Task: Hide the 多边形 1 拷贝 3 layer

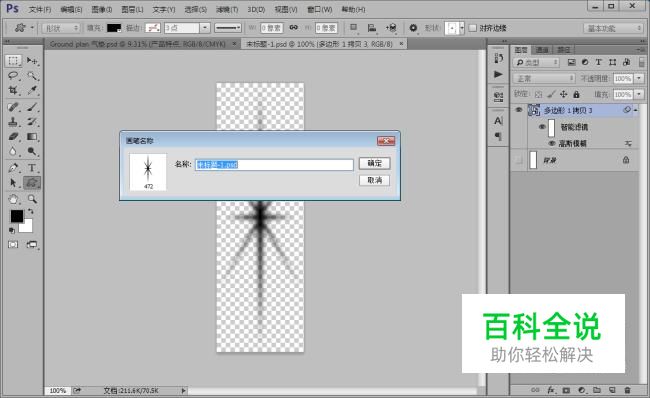Action: click(519, 110)
